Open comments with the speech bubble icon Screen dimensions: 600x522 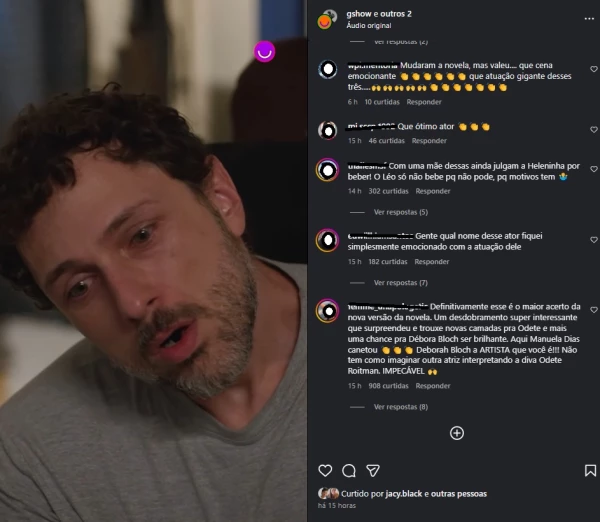tap(349, 470)
